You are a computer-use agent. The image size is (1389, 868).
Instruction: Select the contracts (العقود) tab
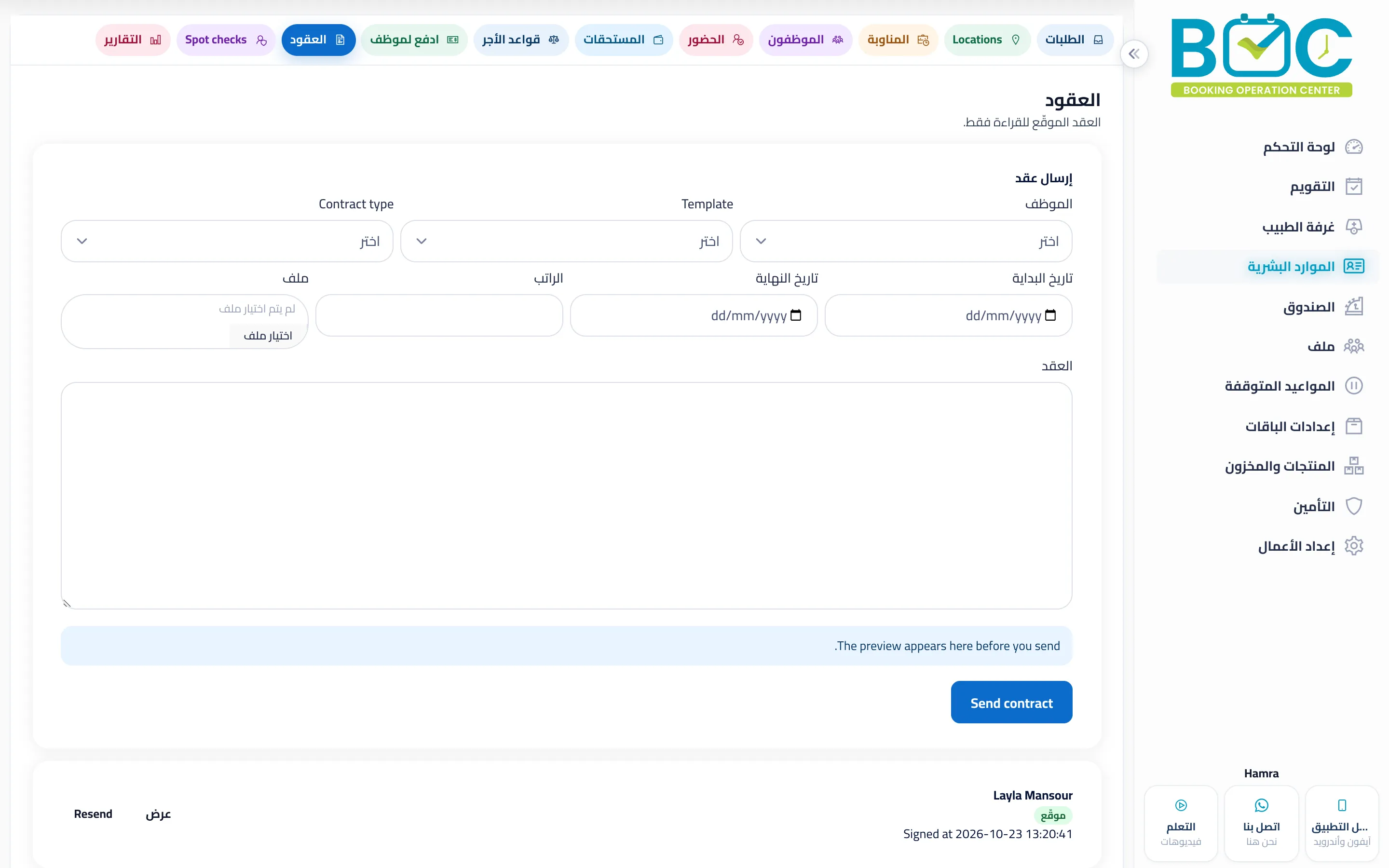point(318,40)
